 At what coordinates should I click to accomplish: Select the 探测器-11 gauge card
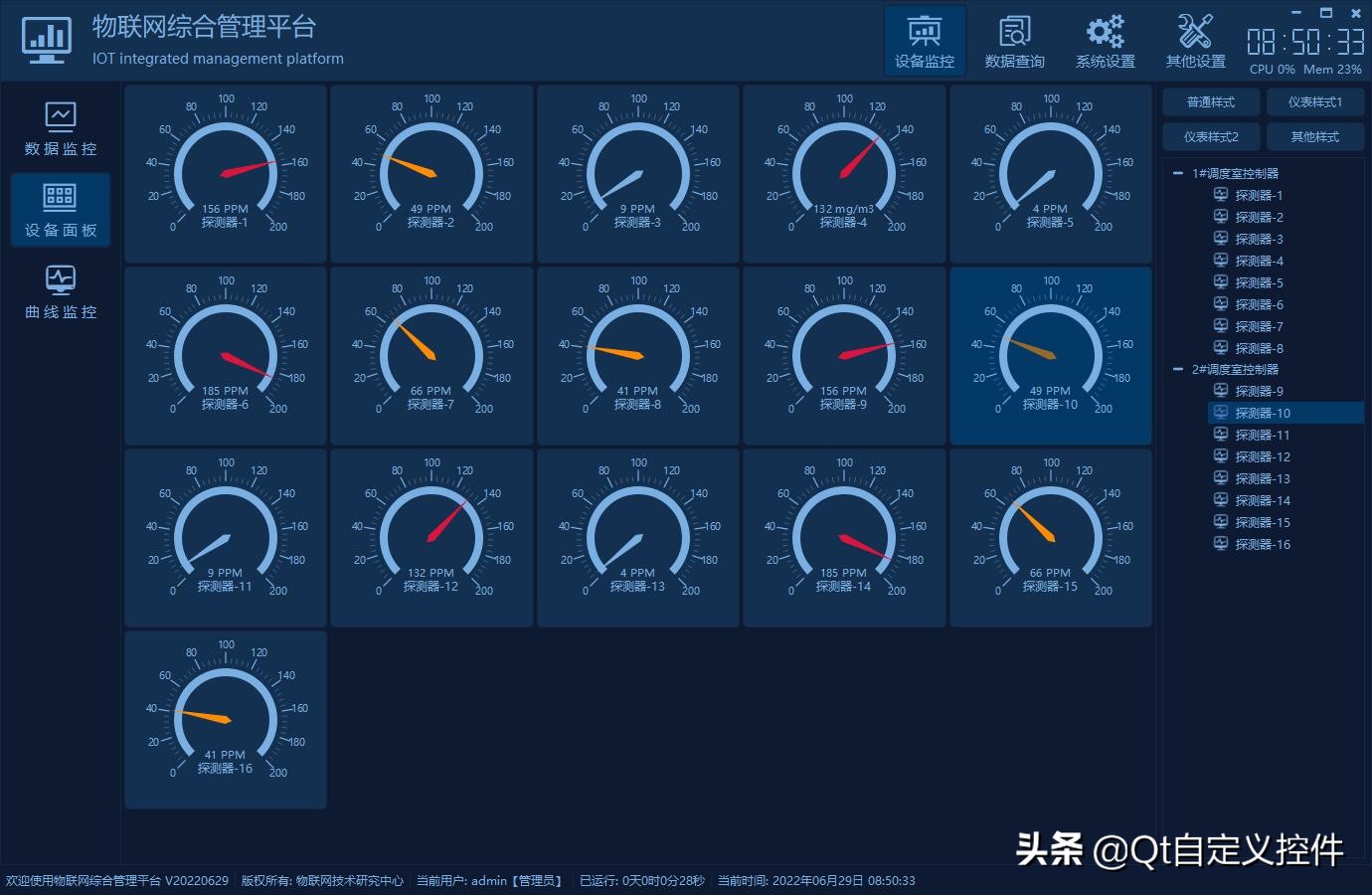click(x=226, y=538)
